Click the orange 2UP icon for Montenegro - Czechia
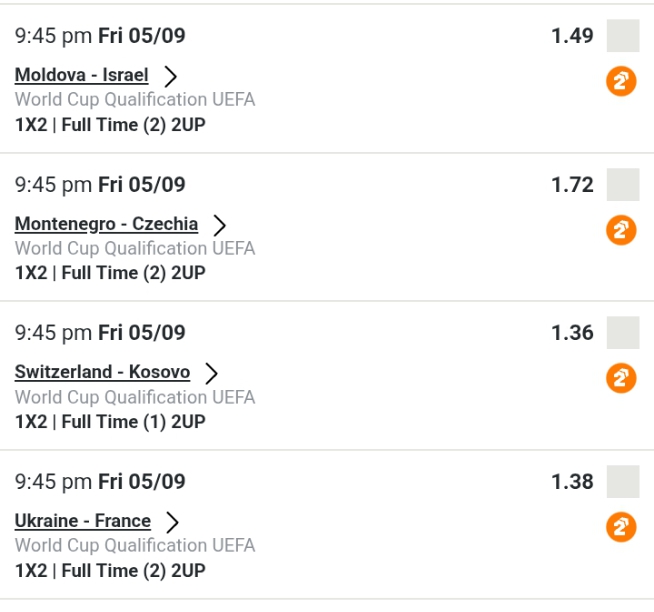The height and width of the screenshot is (612, 654). click(x=622, y=230)
